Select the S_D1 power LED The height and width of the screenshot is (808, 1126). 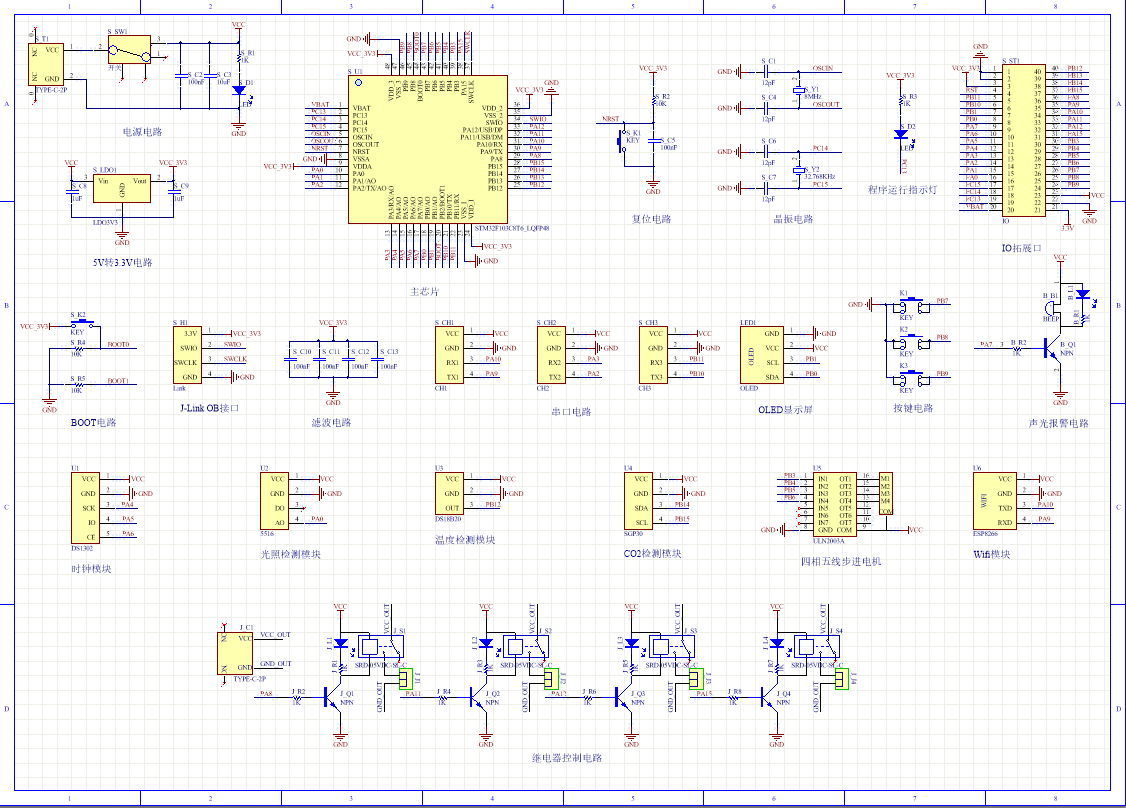[239, 90]
